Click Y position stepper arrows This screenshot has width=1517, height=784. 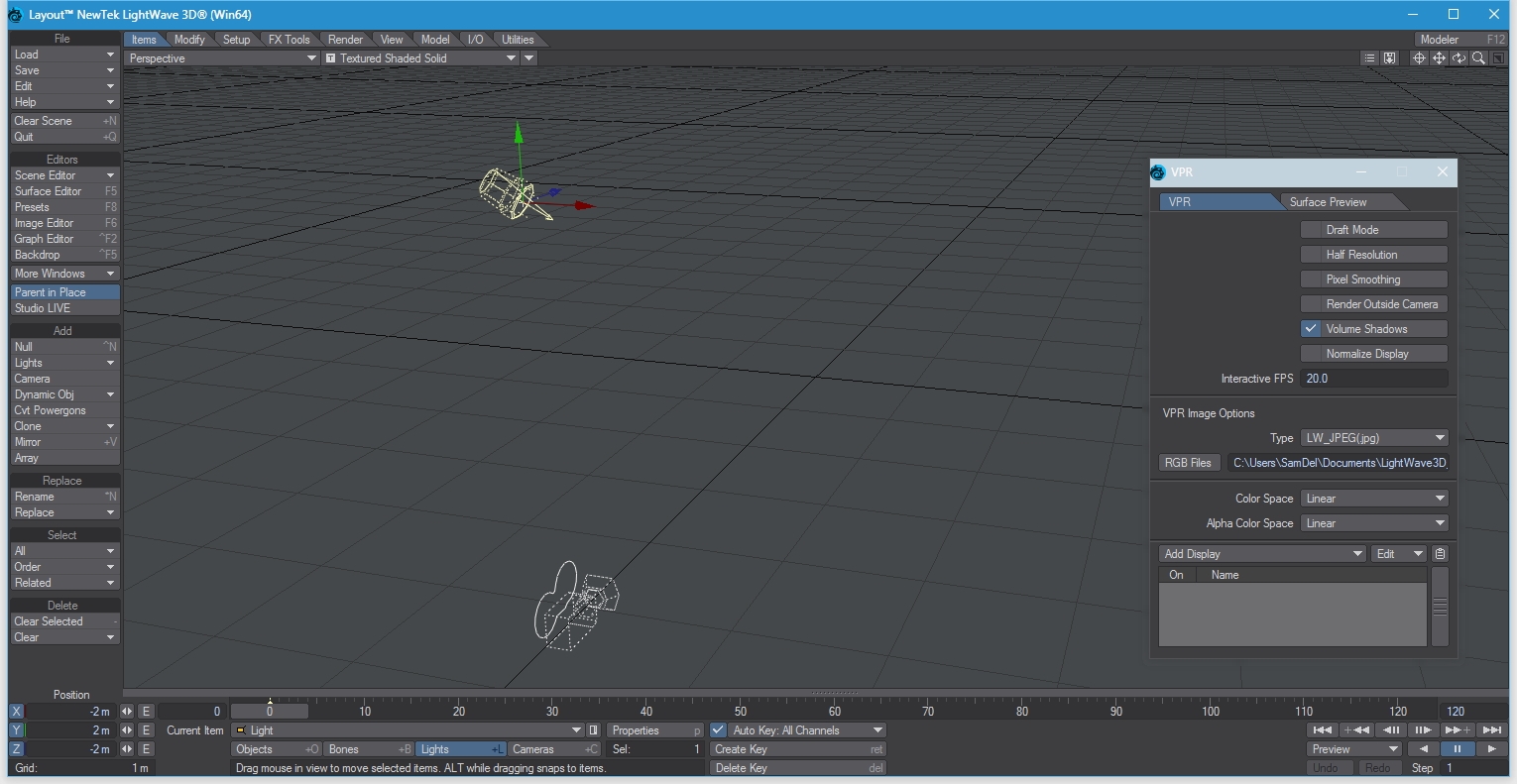127,730
